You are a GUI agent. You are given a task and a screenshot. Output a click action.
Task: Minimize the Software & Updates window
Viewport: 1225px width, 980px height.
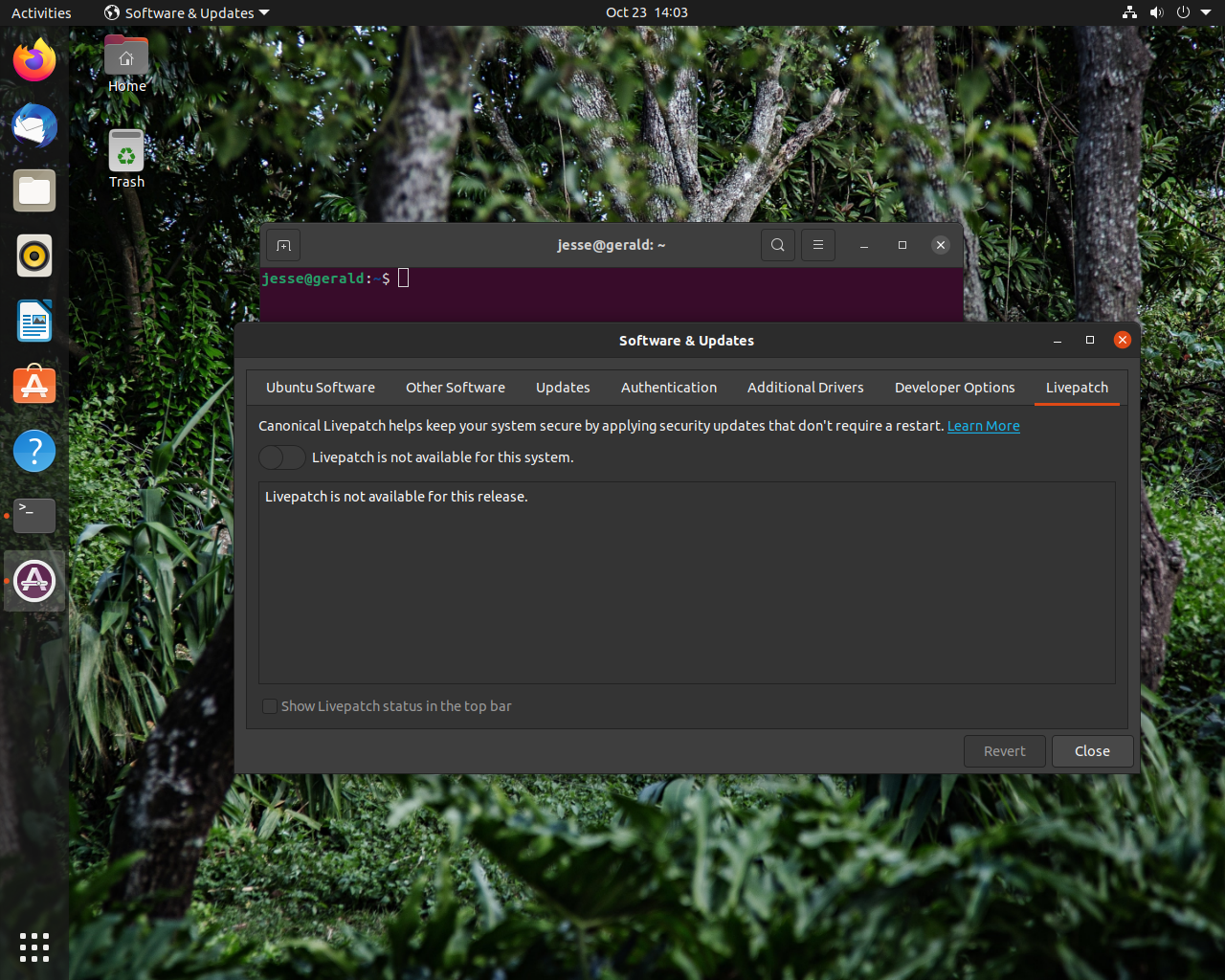coord(1058,341)
